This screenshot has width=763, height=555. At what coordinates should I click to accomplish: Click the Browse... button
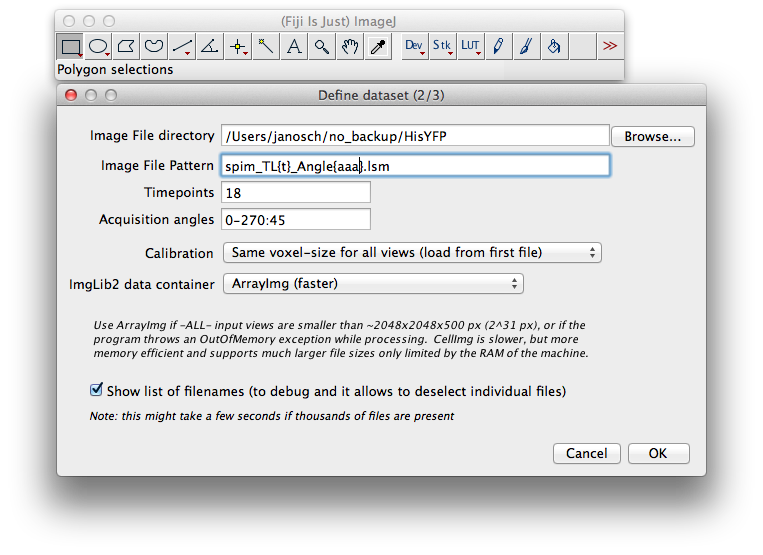[x=653, y=136]
